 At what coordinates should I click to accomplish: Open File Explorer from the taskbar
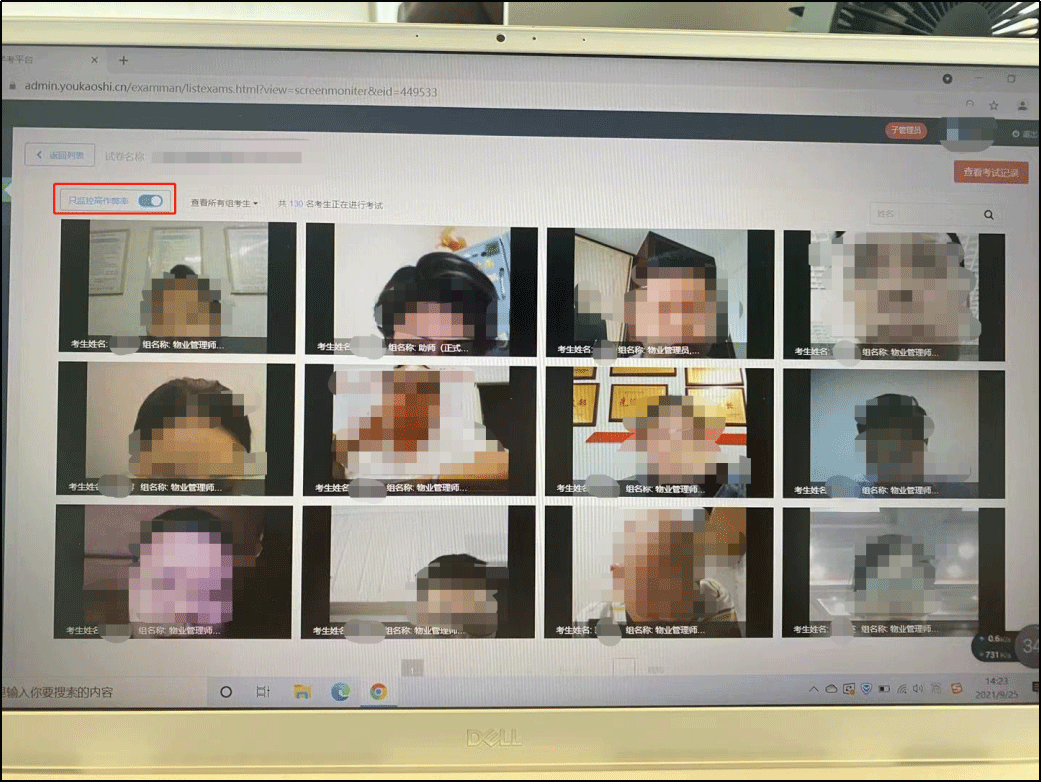[x=302, y=691]
